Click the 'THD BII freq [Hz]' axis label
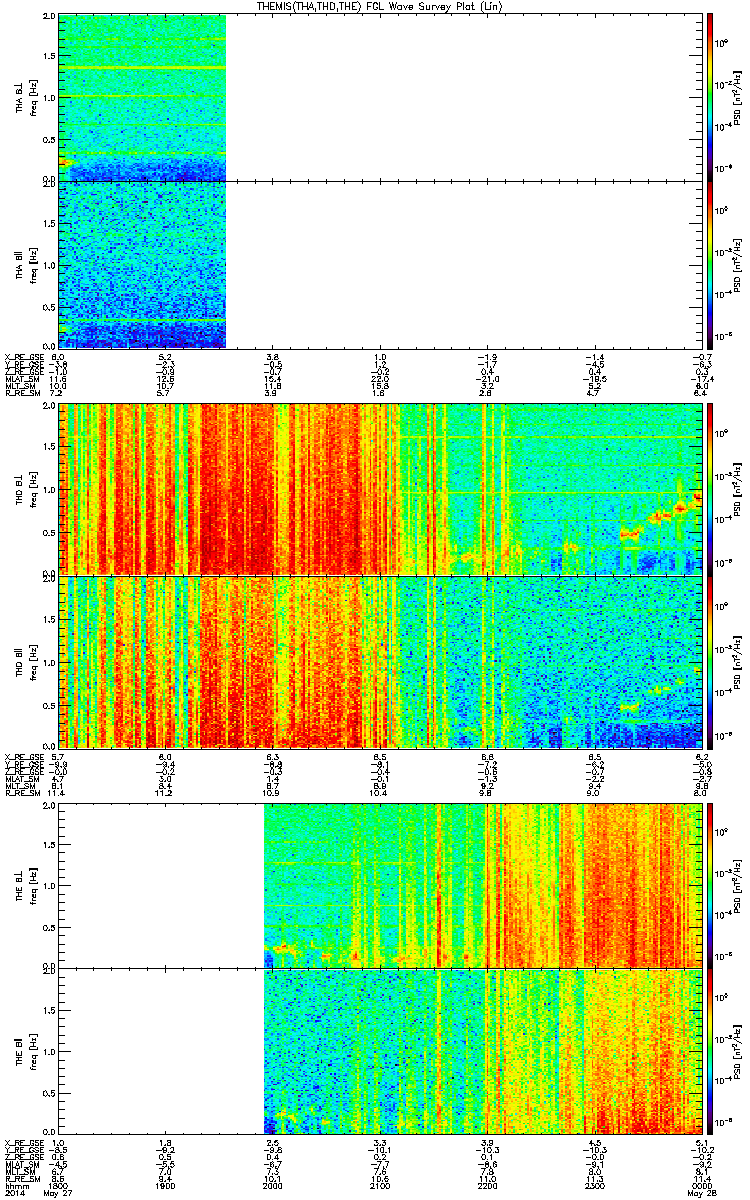This screenshot has height=1200, width=750. pos(26,661)
